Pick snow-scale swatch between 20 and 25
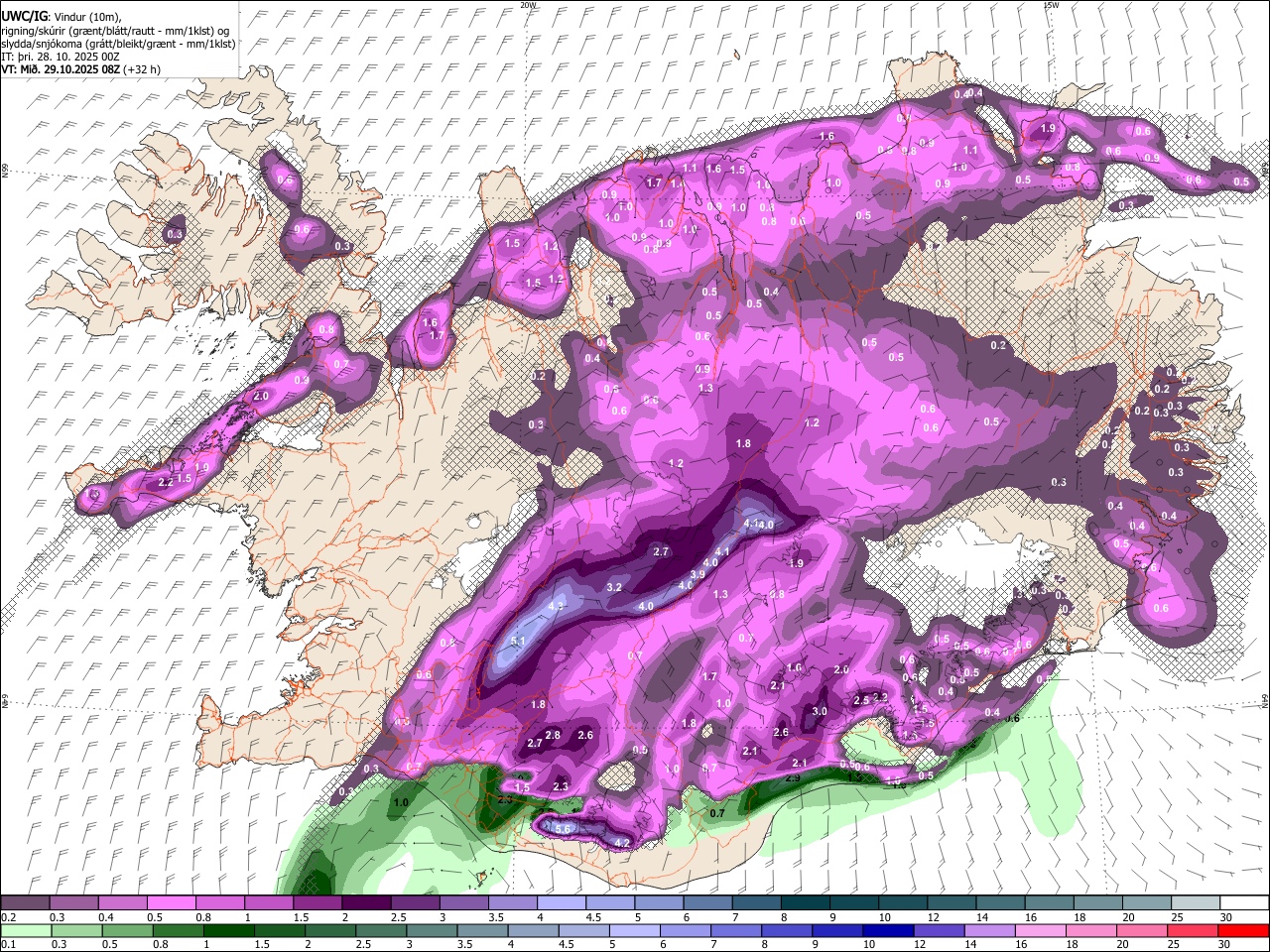The image size is (1270, 952). [x=1147, y=902]
